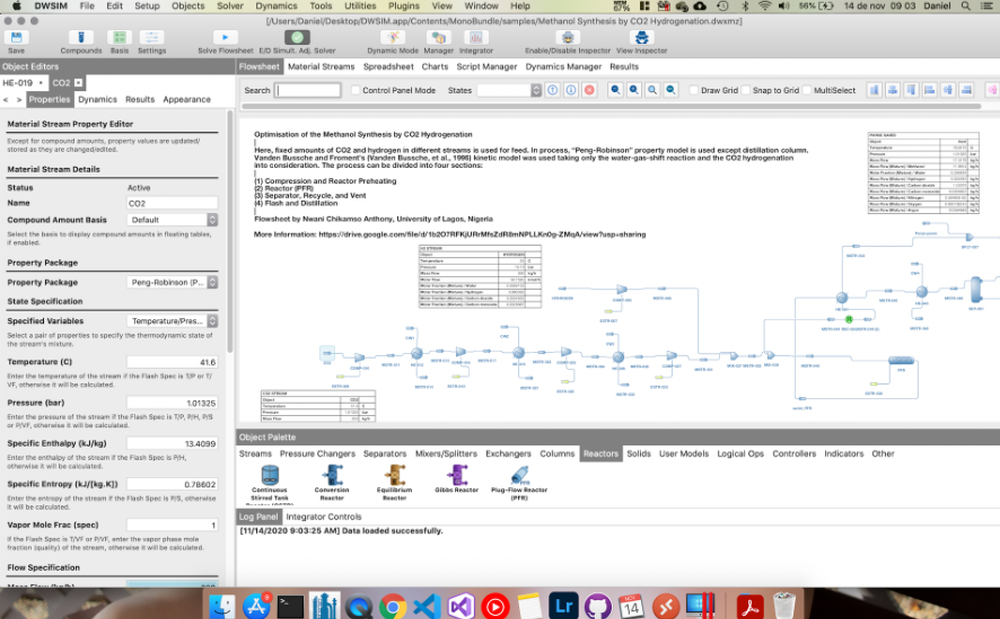
Task: Open View Inspector
Action: (642, 38)
